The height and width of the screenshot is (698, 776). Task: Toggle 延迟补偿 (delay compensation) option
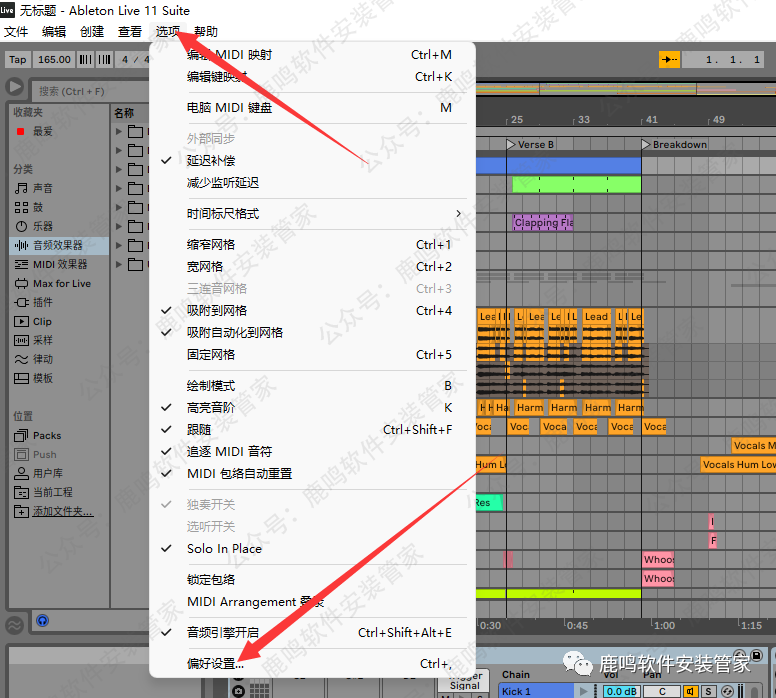[x=210, y=160]
